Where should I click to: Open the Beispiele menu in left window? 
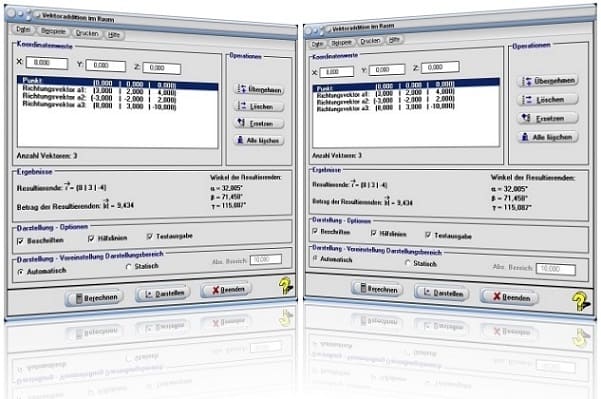[x=53, y=31]
